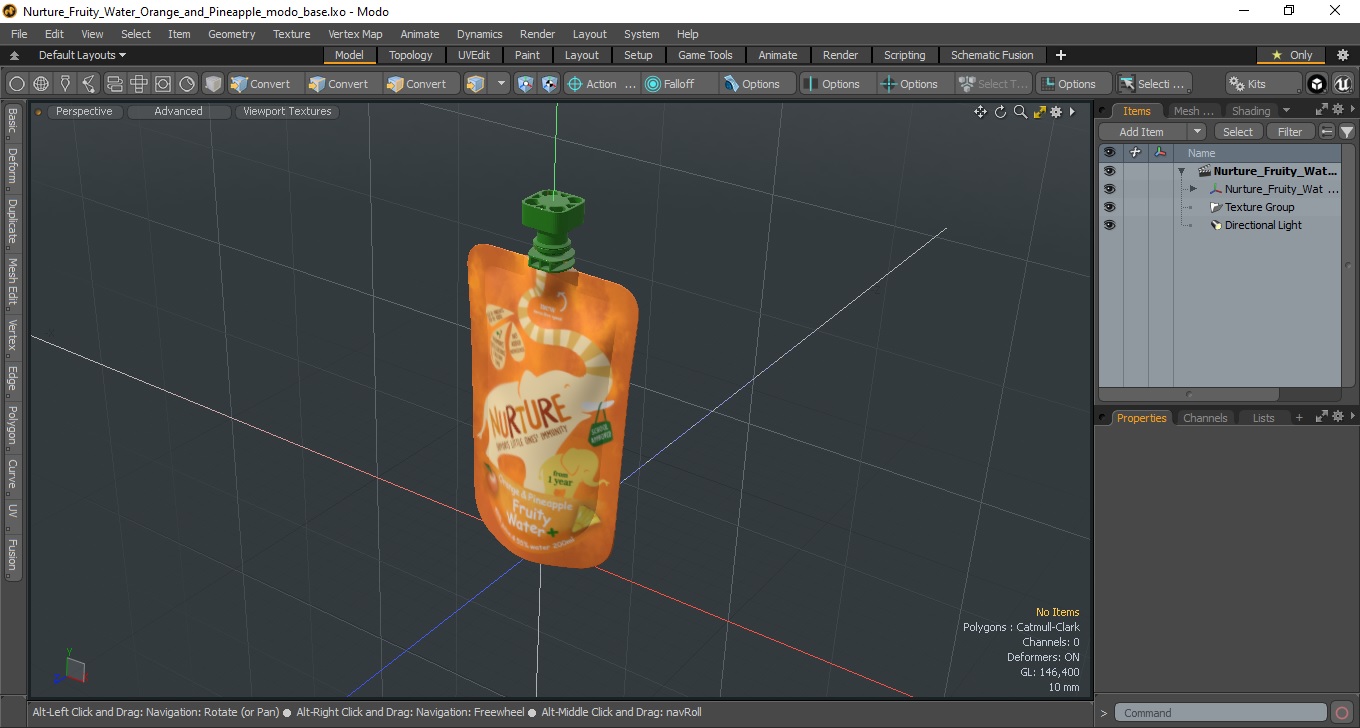Switch to the Schematic Fusion tab
The image size is (1360, 728).
click(x=992, y=55)
